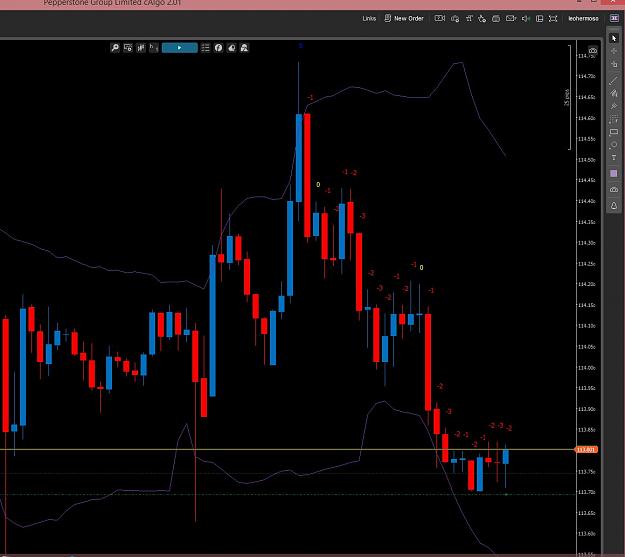This screenshot has height=557, width=625.
Task: Select the Fibonacci retracement tool
Action: (614, 119)
